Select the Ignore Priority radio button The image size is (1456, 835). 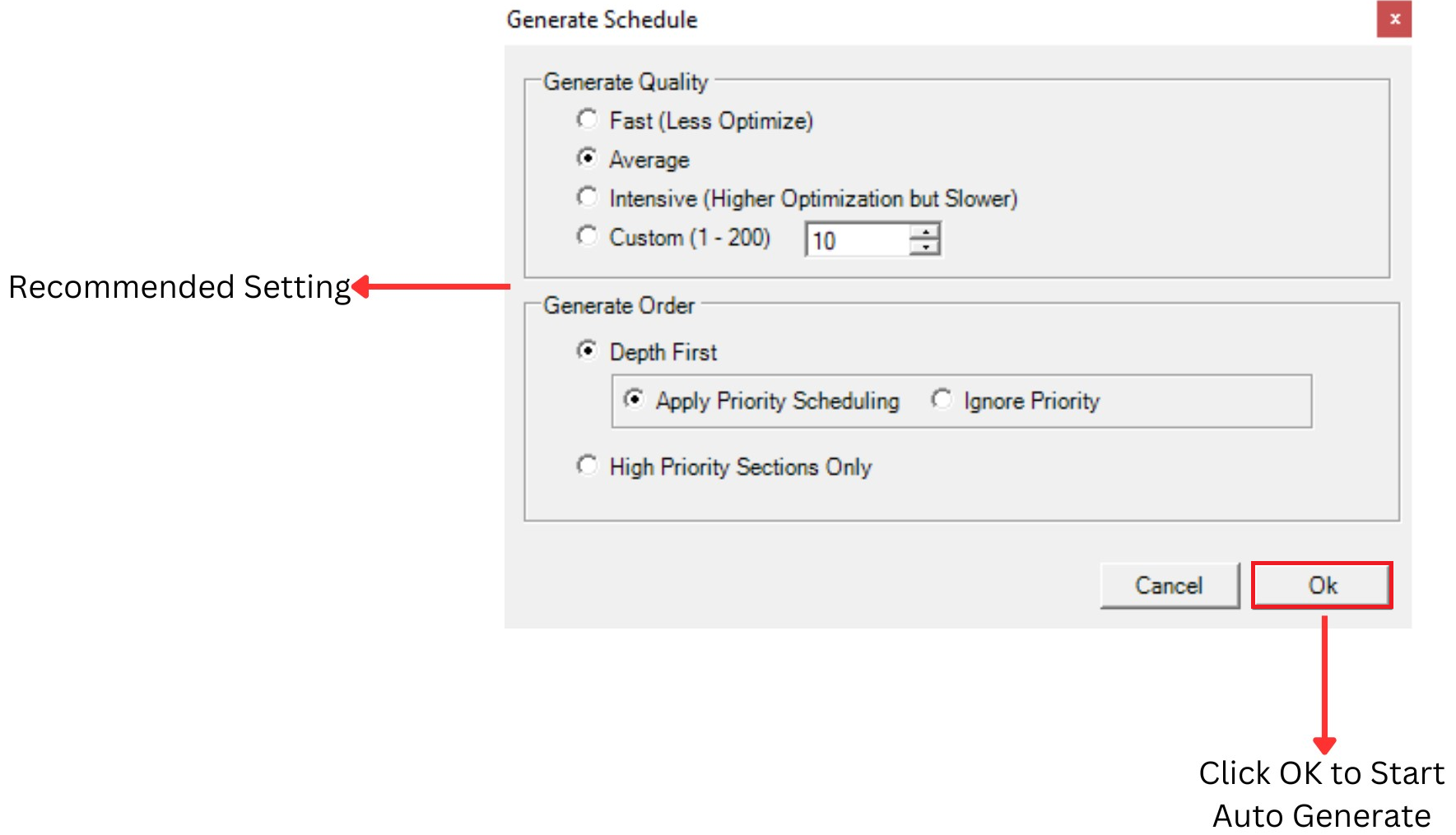point(942,400)
